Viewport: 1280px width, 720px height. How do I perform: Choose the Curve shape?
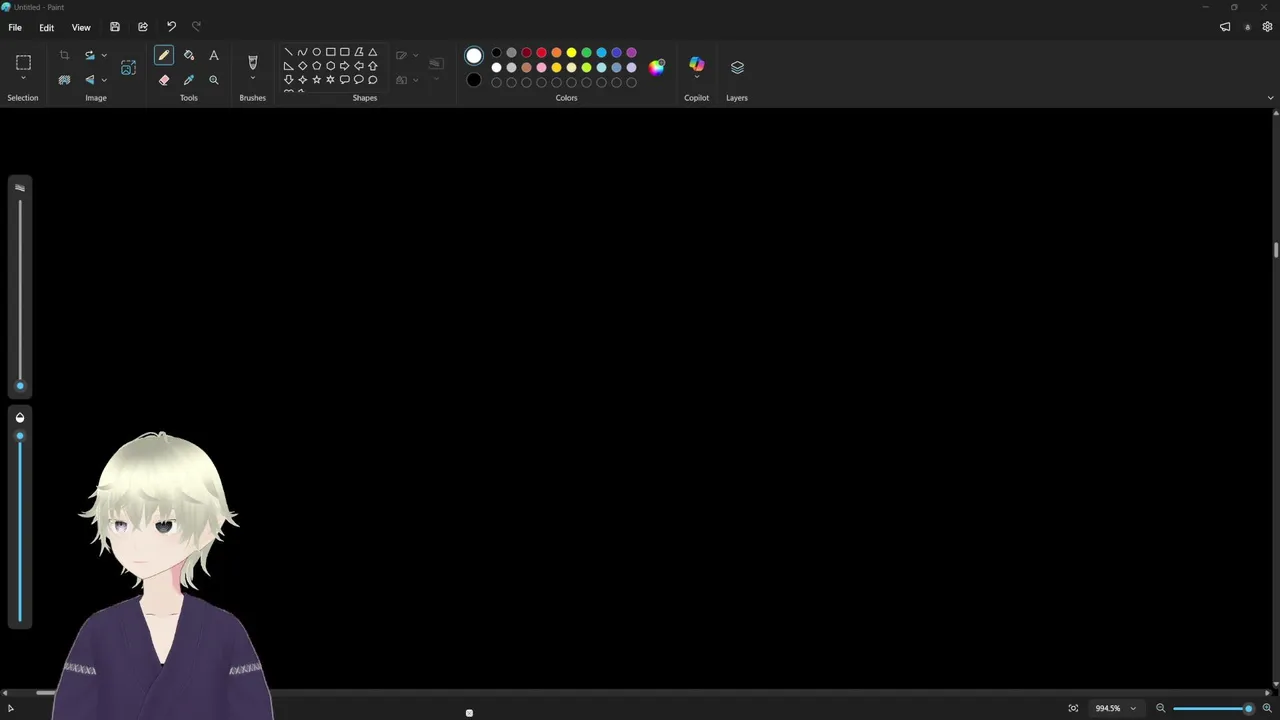302,52
